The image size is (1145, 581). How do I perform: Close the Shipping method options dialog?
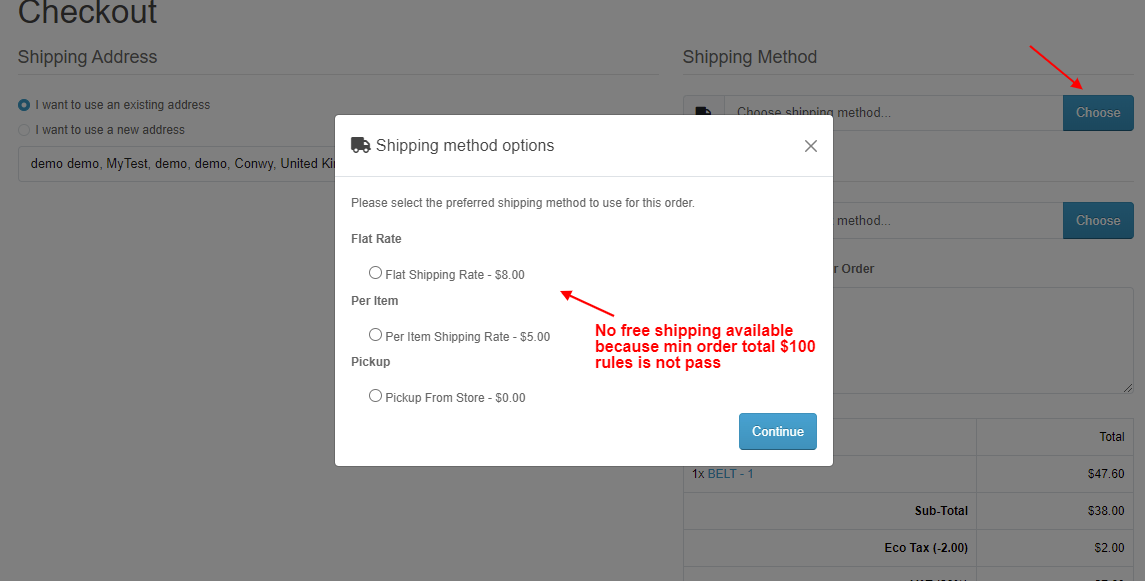811,146
